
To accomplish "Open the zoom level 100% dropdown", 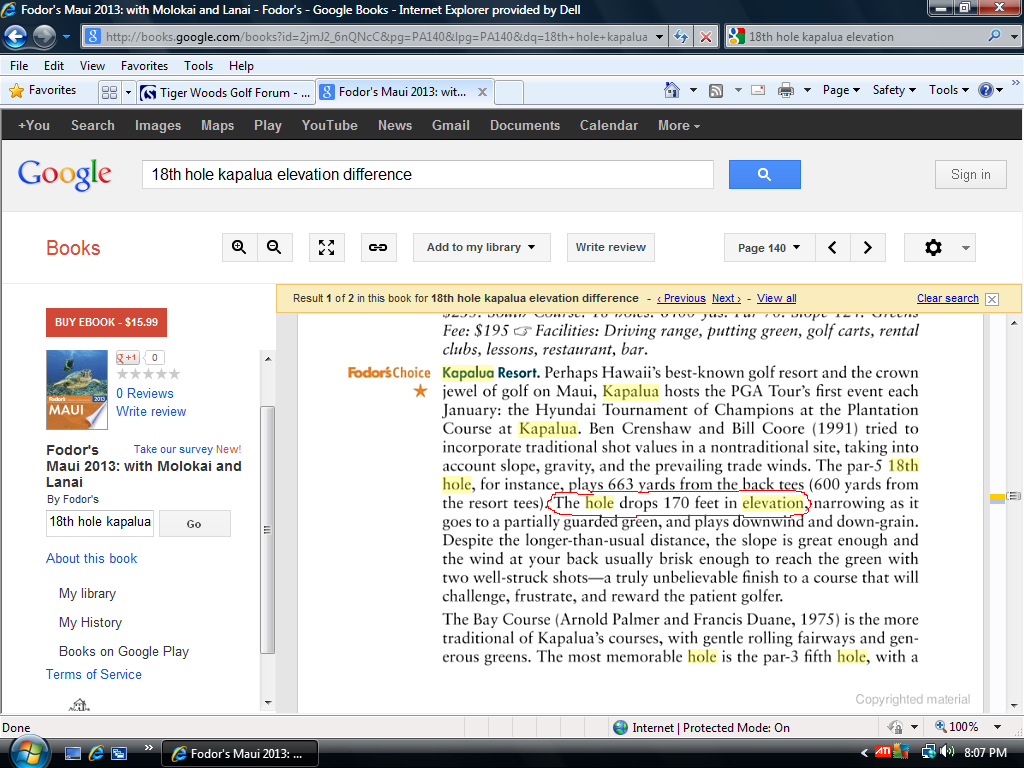I will [x=997, y=727].
